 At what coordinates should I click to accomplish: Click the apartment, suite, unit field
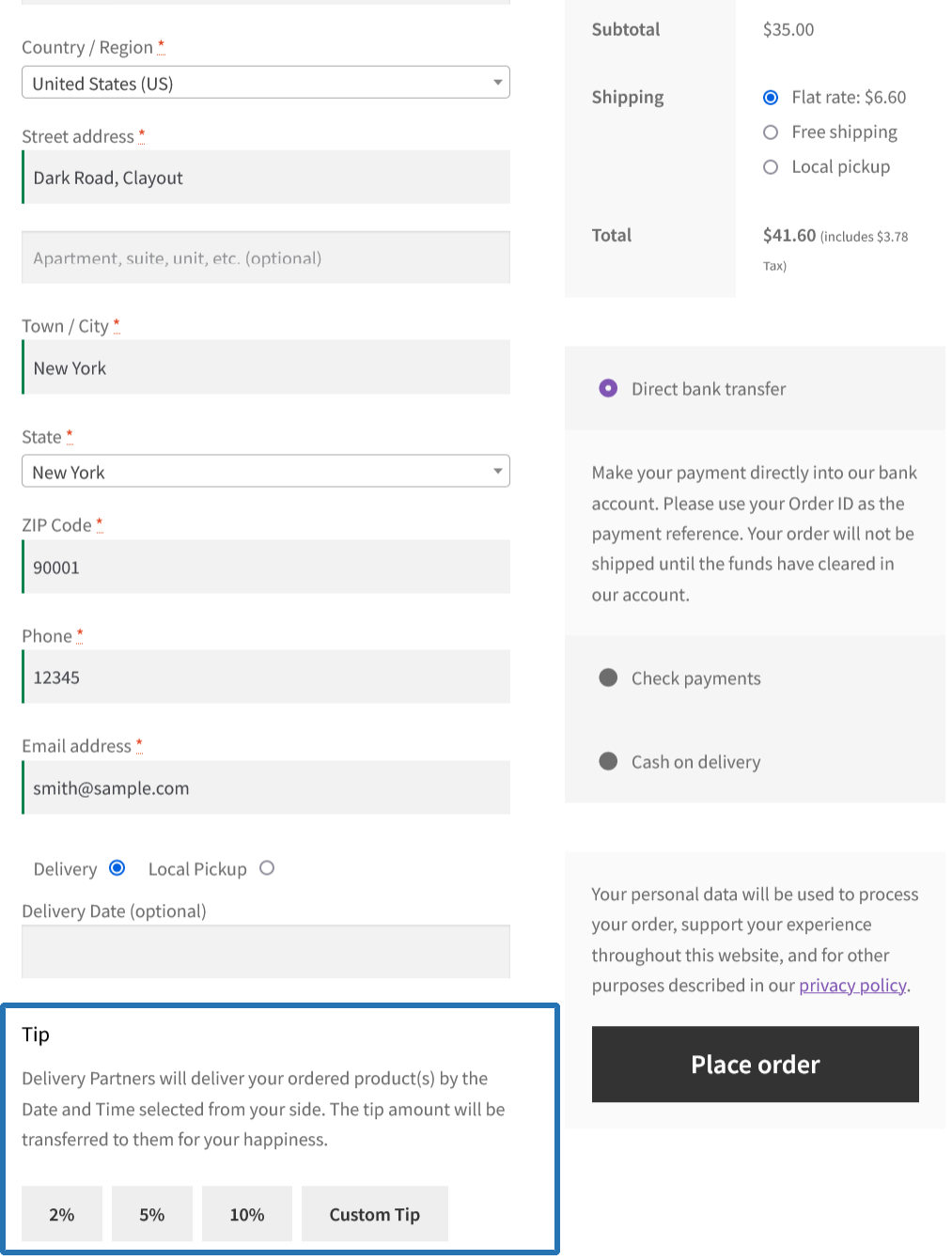click(x=266, y=257)
